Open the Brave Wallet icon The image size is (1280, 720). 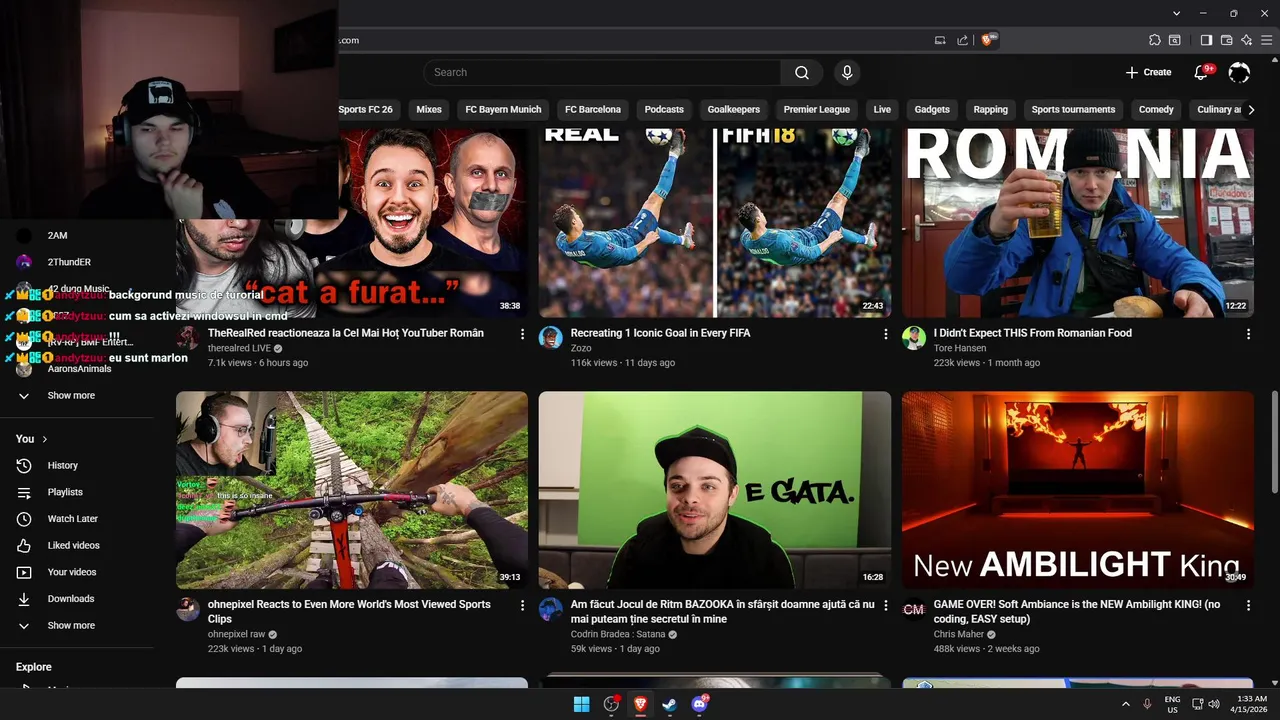1226,40
